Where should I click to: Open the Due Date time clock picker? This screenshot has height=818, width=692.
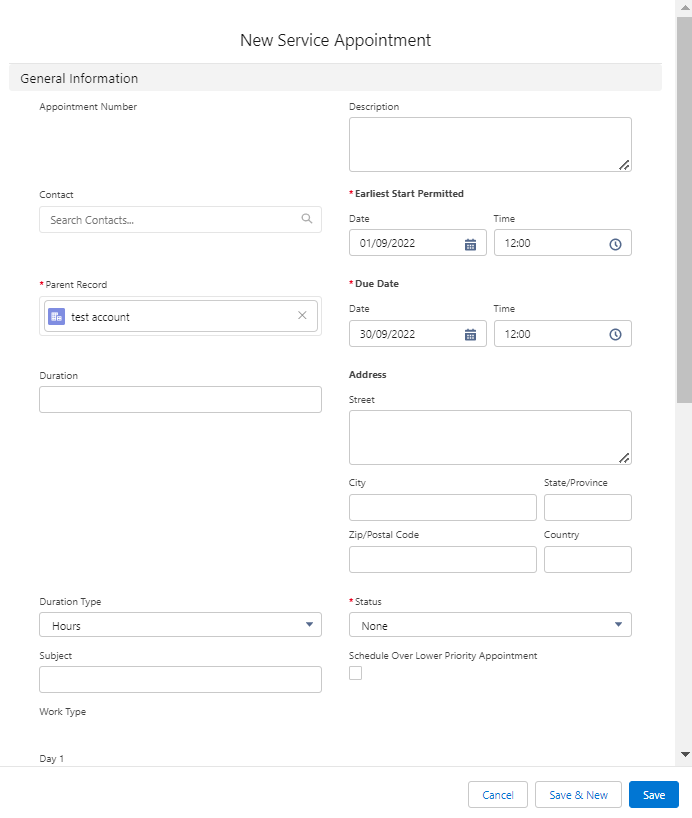pyautogui.click(x=615, y=334)
